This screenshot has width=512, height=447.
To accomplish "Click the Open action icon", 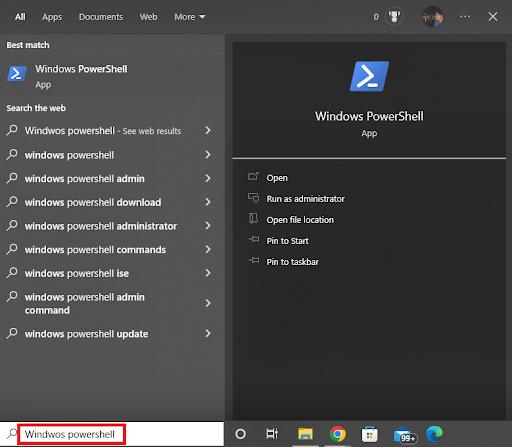I will [253, 176].
